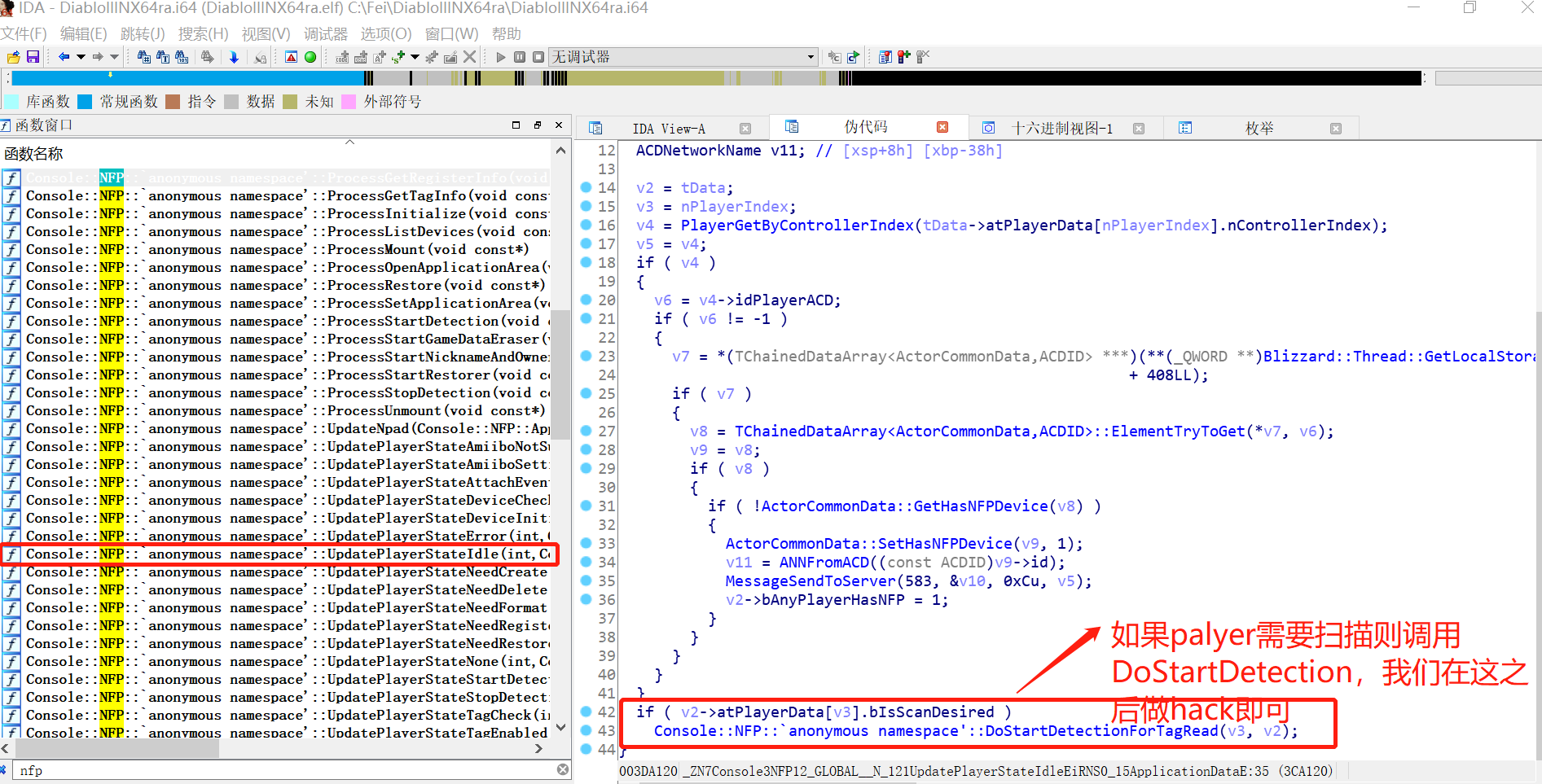This screenshot has height=784, width=1542.
Task: Select UpdatePlayerStateIdle function in list
Action: pyautogui.click(x=277, y=554)
